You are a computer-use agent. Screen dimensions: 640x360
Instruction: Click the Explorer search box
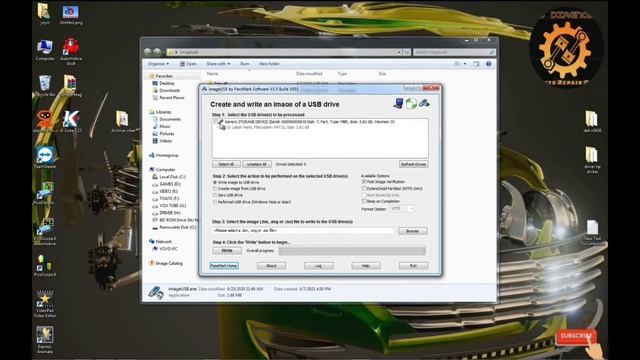pyautogui.click(x=454, y=52)
